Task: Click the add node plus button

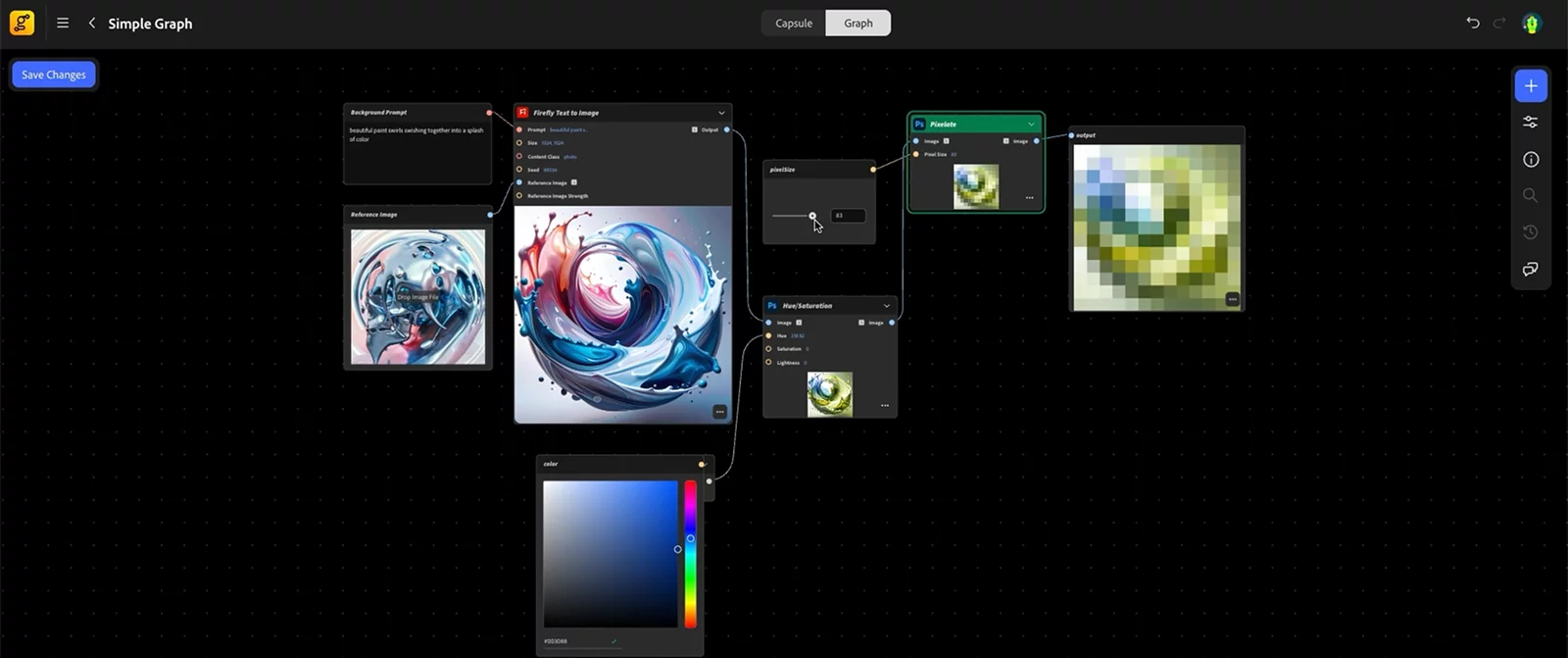Action: click(1531, 86)
